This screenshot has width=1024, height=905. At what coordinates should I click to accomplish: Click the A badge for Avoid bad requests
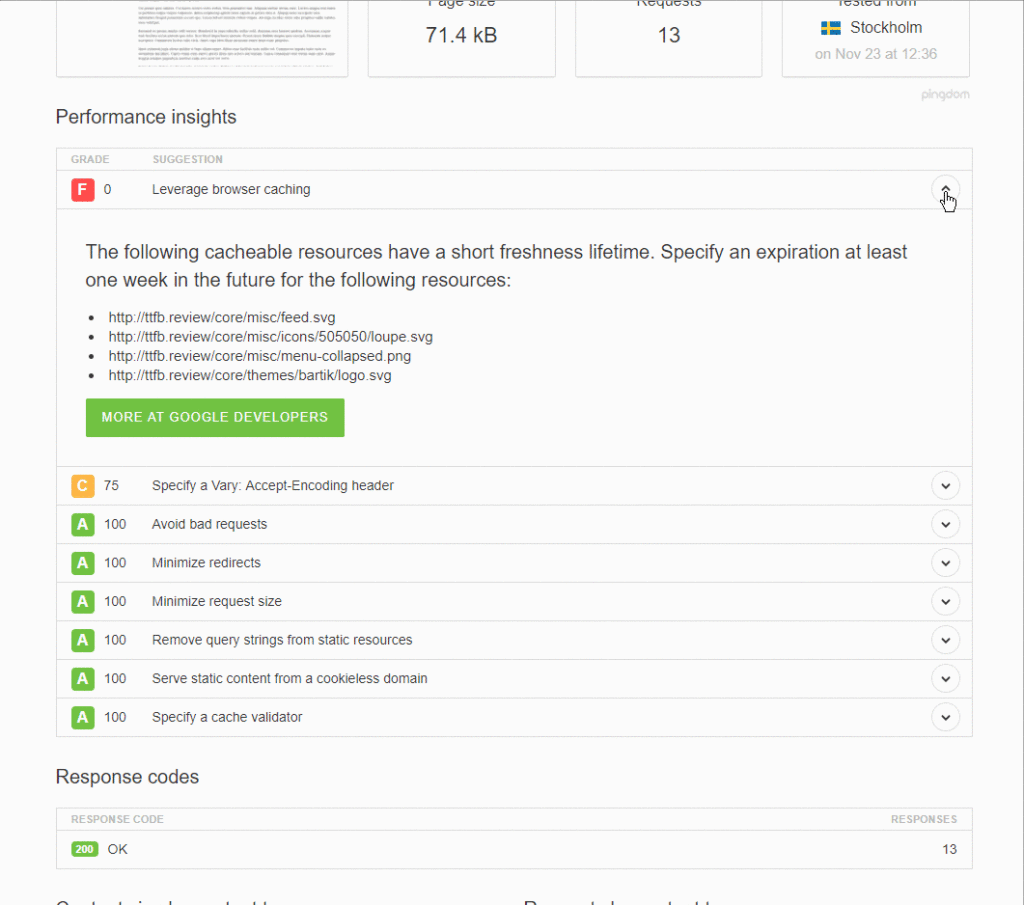(x=83, y=524)
